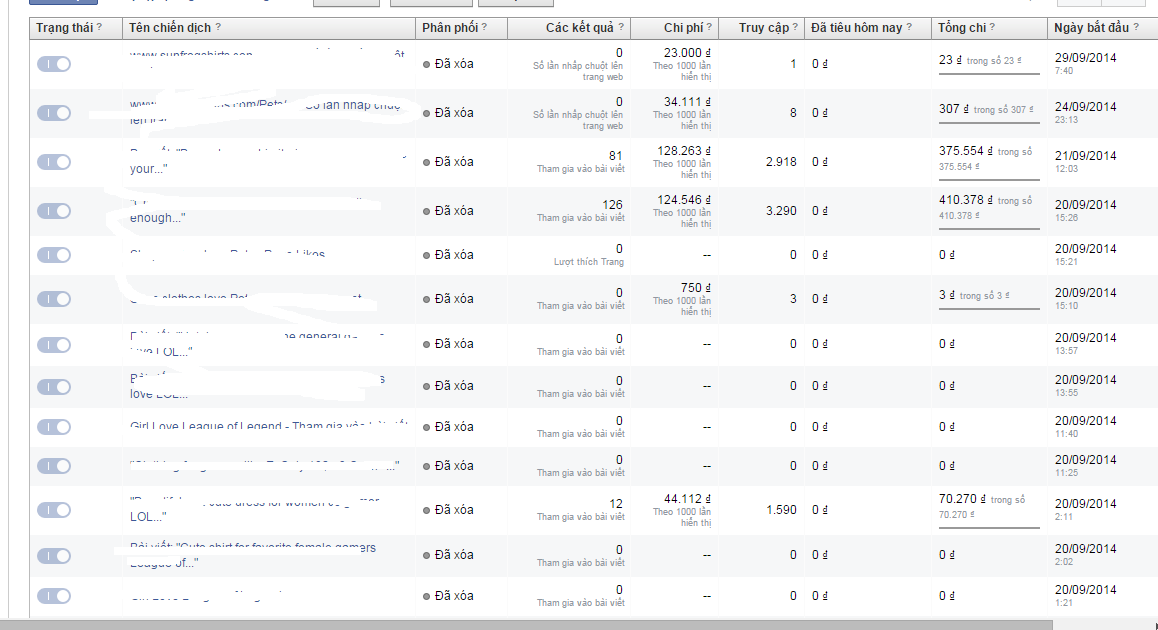Open help icon beside Trạng thái header
Screen dimensions: 1158x630
[x=100, y=27]
